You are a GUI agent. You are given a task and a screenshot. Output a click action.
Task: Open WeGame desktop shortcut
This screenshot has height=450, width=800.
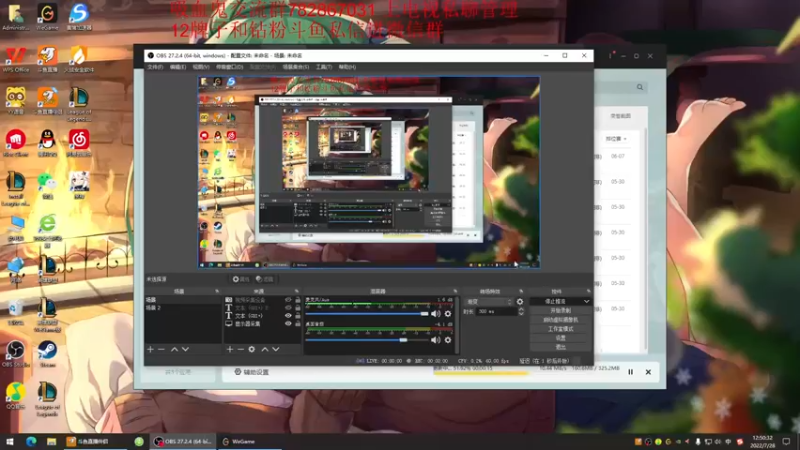(x=47, y=17)
